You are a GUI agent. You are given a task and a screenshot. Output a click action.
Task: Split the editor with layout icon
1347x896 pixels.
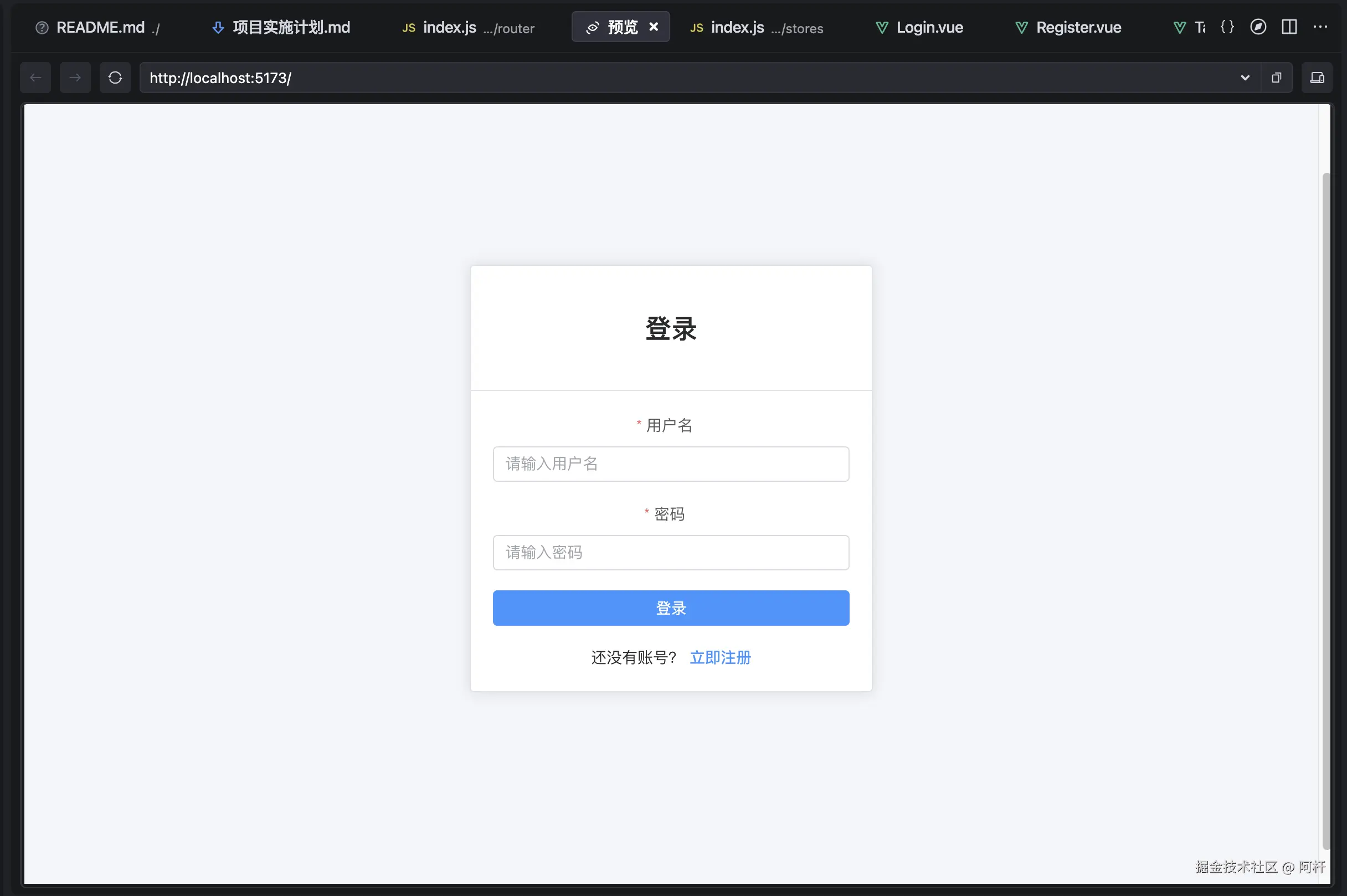tap(1289, 27)
